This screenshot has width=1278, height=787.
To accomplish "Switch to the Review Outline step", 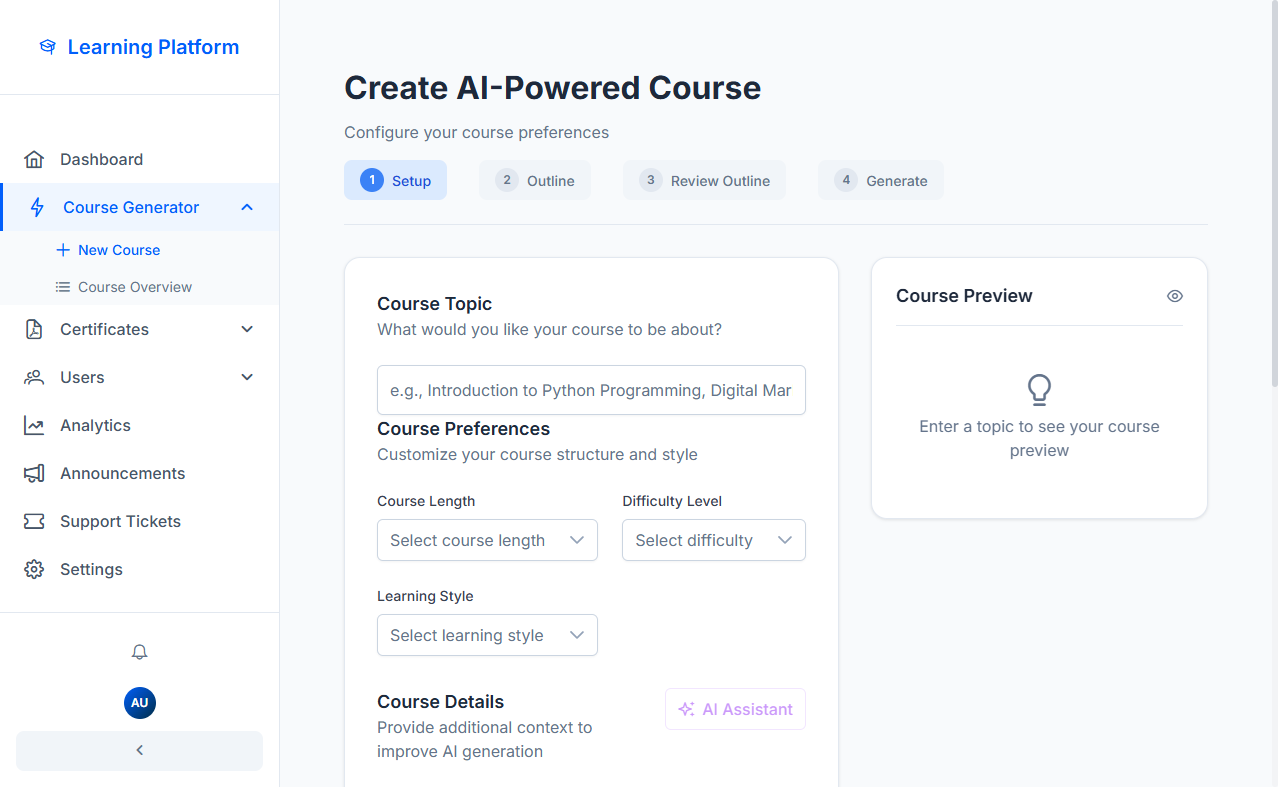I will click(704, 181).
